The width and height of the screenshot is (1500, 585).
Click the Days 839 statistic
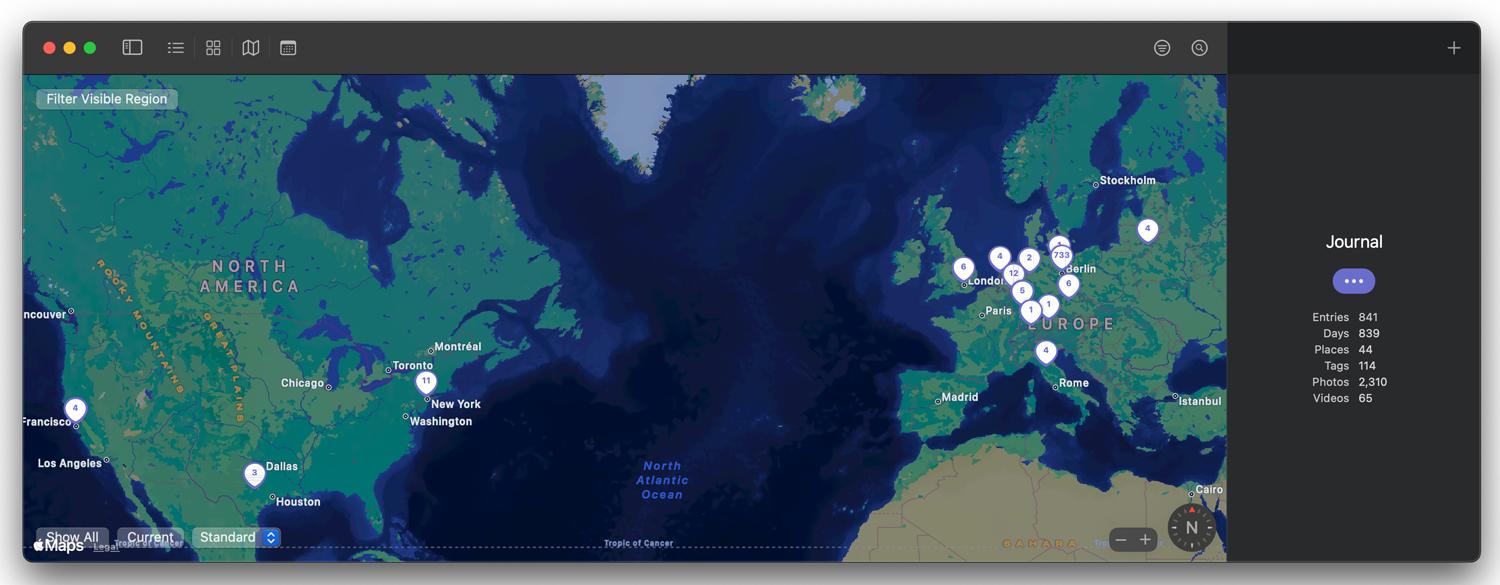[1351, 333]
